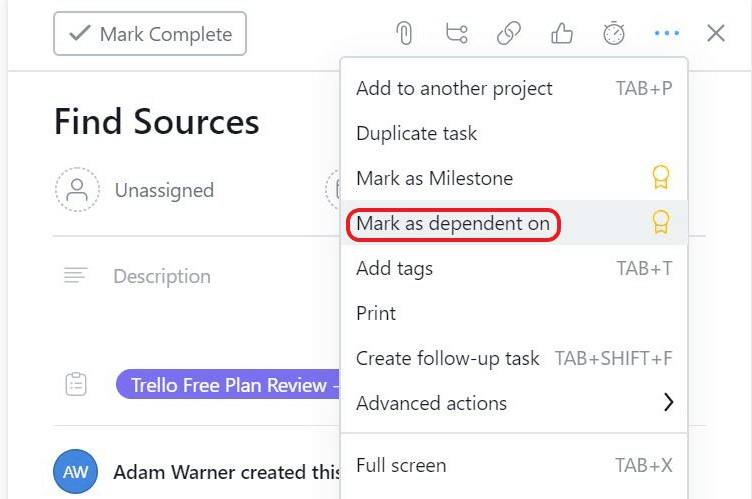Image resolution: width=752 pixels, height=499 pixels.
Task: Click the project clipboard icon
Action: [76, 385]
